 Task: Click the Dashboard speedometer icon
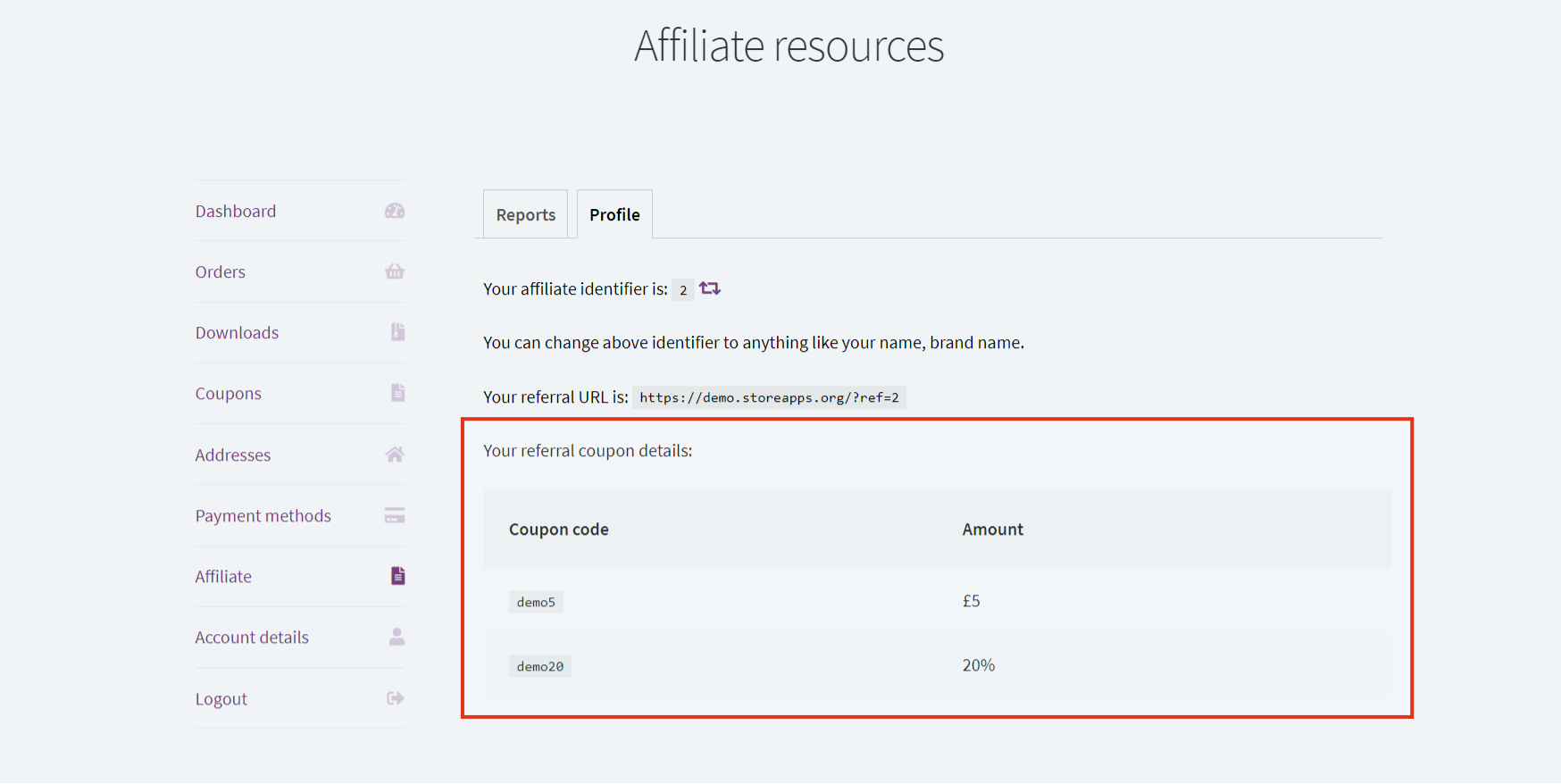click(x=395, y=211)
